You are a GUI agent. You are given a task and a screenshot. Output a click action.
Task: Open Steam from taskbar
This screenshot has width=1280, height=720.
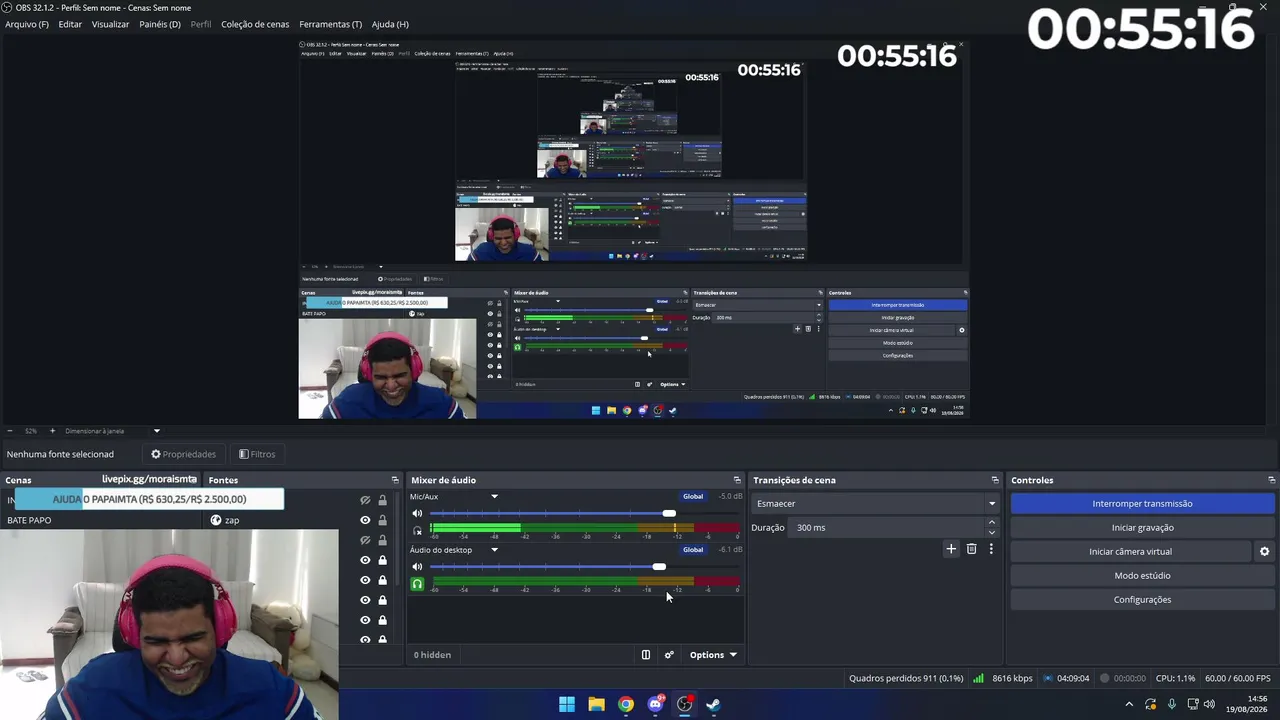(x=713, y=704)
